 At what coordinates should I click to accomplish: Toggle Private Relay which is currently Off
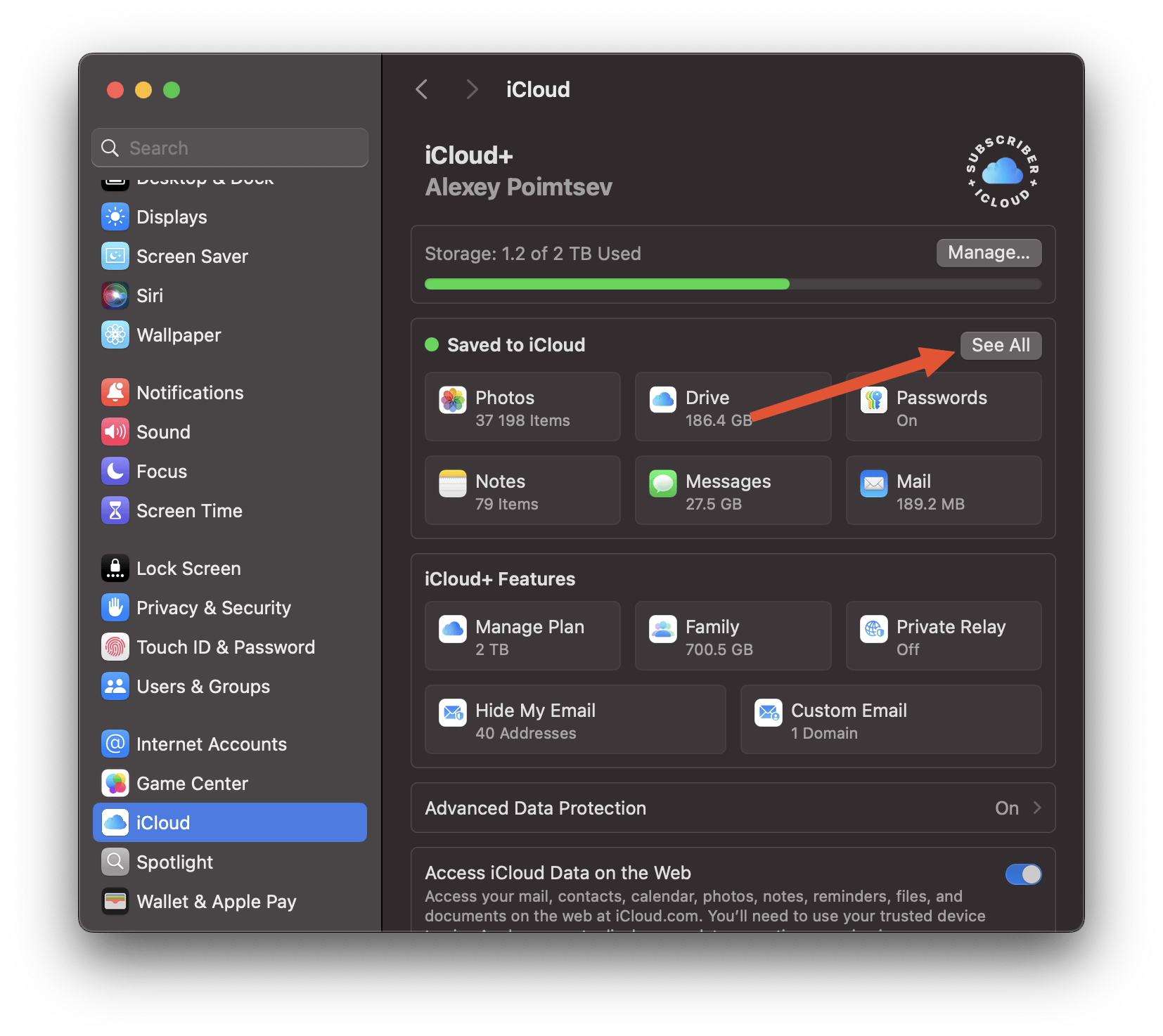point(943,636)
